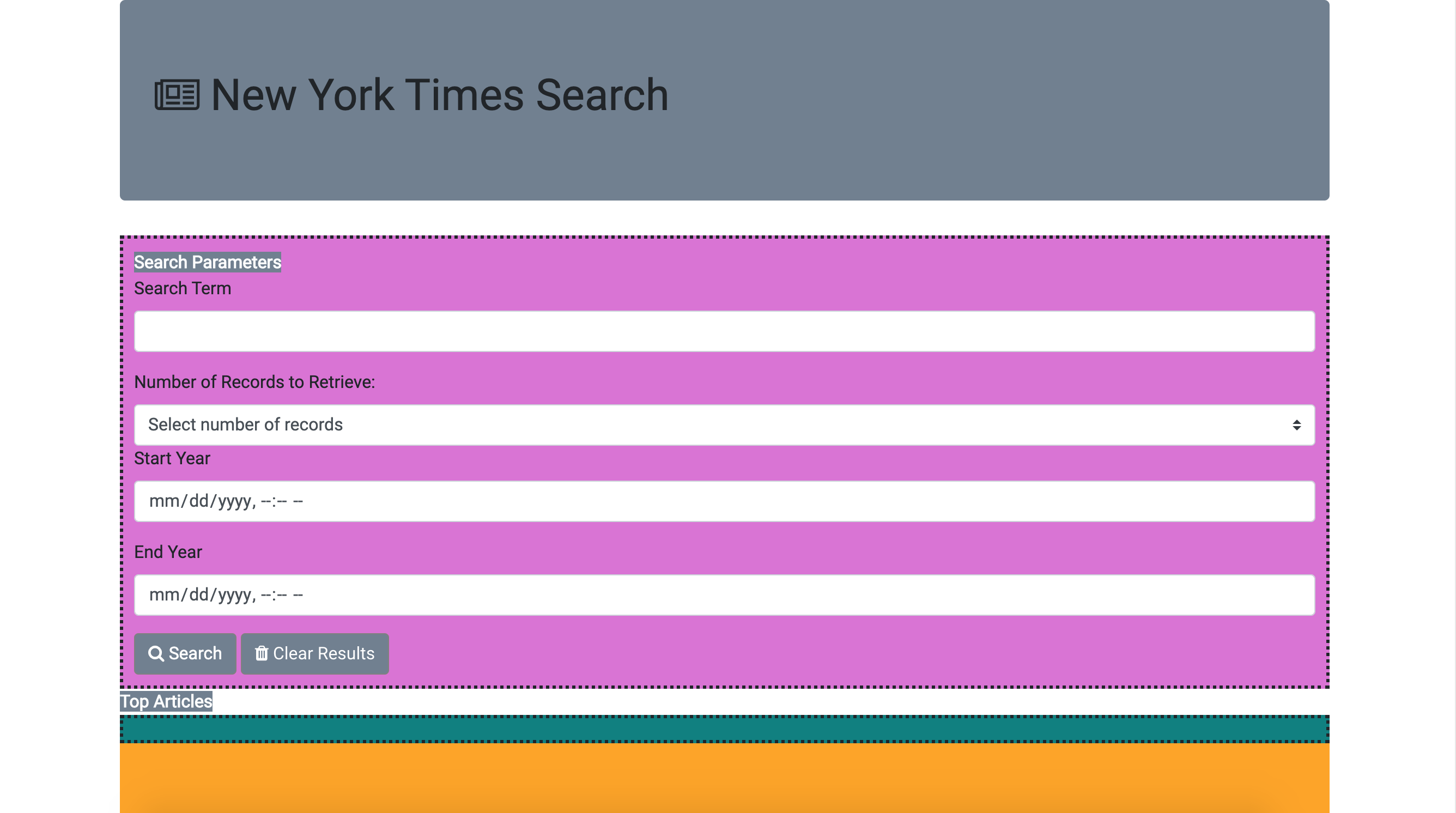Click the Search Term label

183,288
